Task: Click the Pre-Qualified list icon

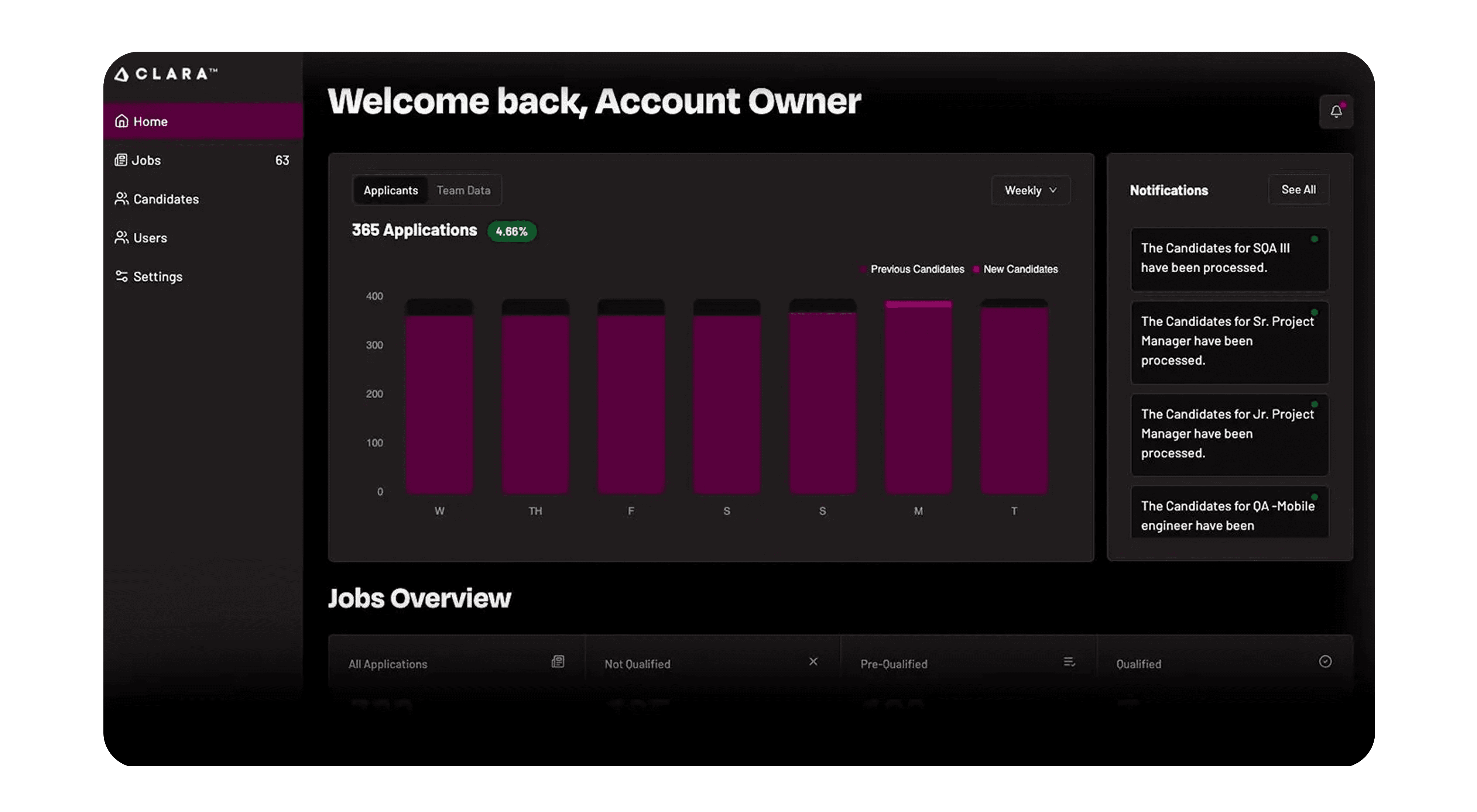Action: tap(1069, 662)
